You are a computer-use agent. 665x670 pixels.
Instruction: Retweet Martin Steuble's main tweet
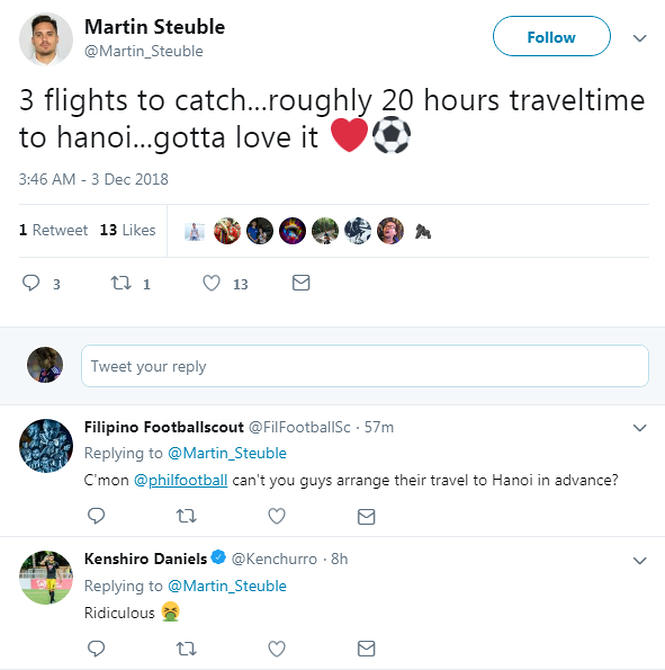[x=119, y=284]
